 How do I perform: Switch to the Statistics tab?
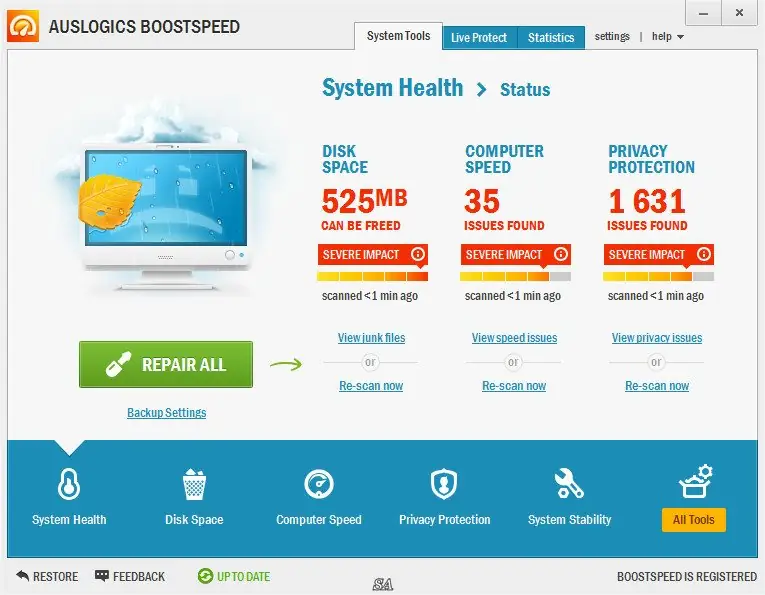551,38
